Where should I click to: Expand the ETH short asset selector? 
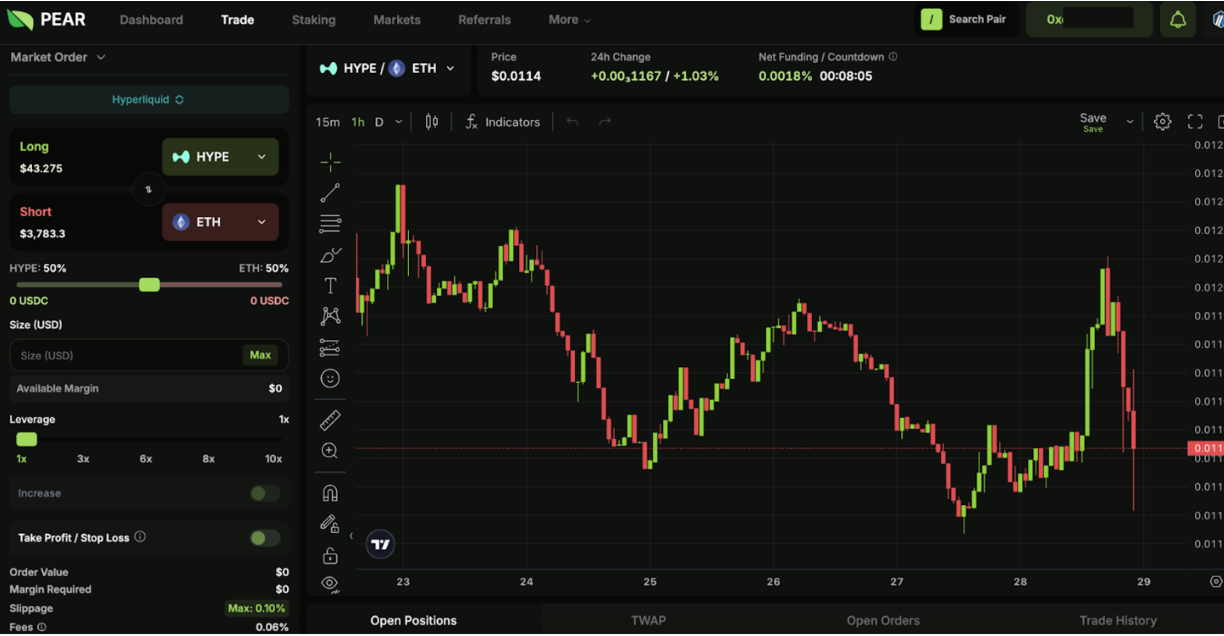220,222
